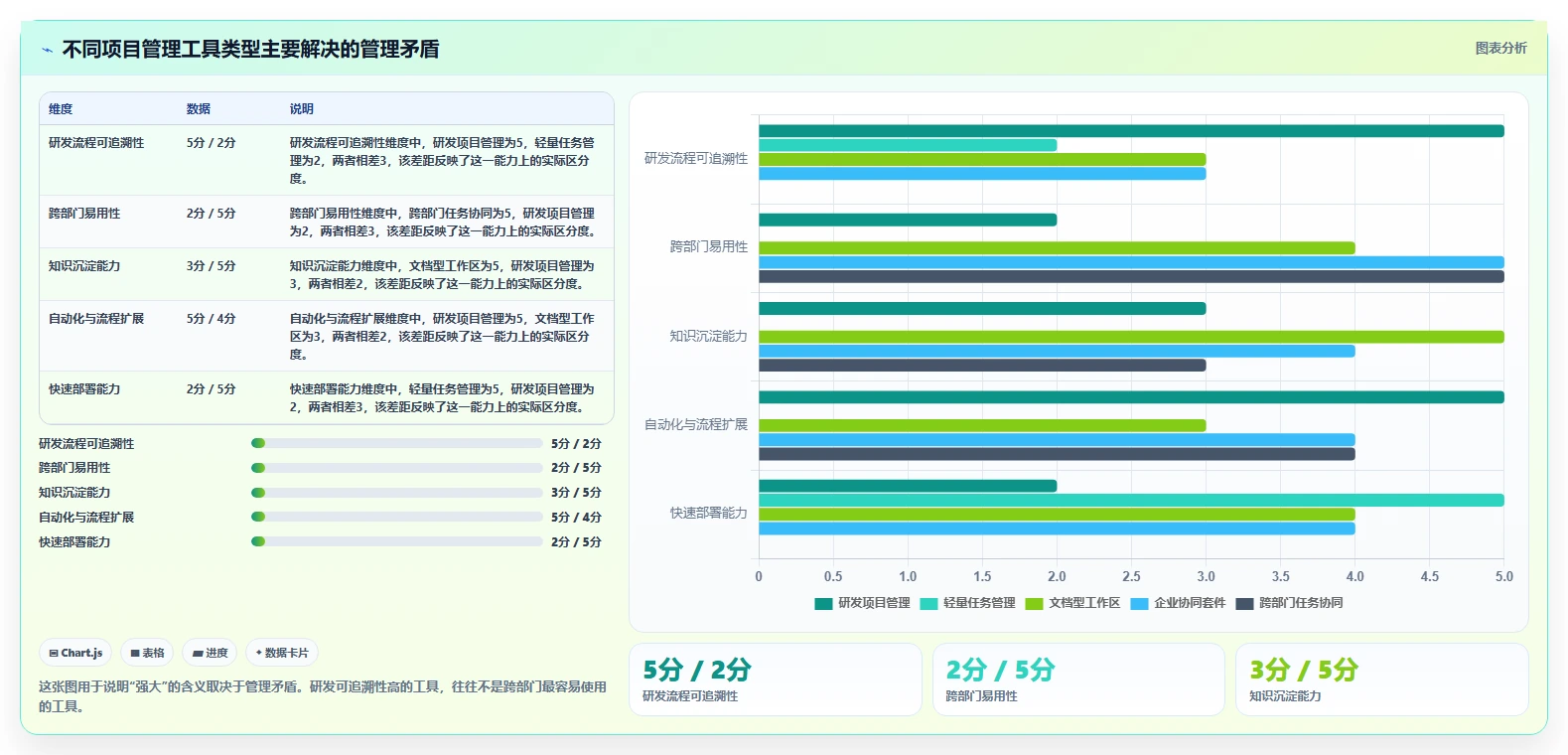The height and width of the screenshot is (755, 1568).
Task: Click the description text in 快速部署能力 row
Action: [x=443, y=398]
